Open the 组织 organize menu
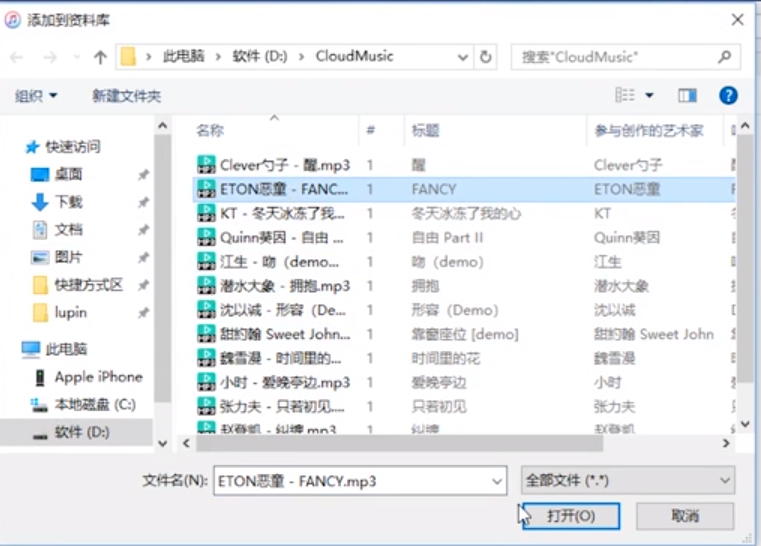Viewport: 761px width, 546px height. coord(36,96)
